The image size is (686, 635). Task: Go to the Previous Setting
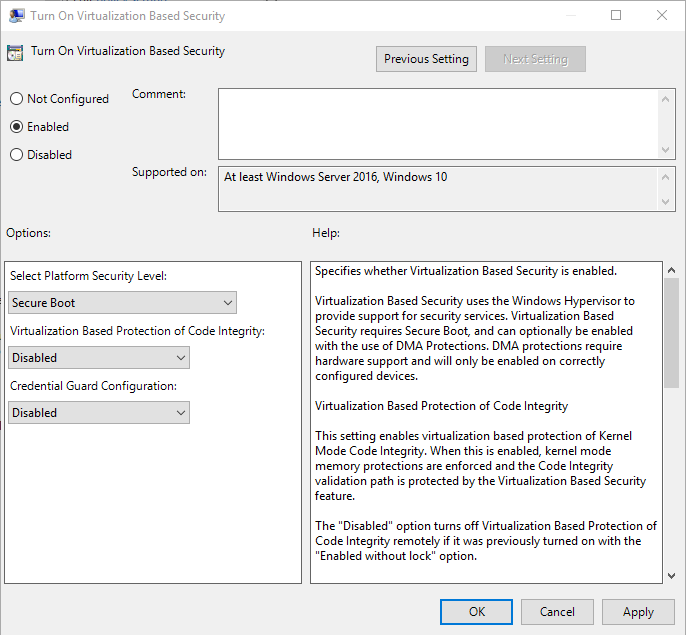pos(426,59)
